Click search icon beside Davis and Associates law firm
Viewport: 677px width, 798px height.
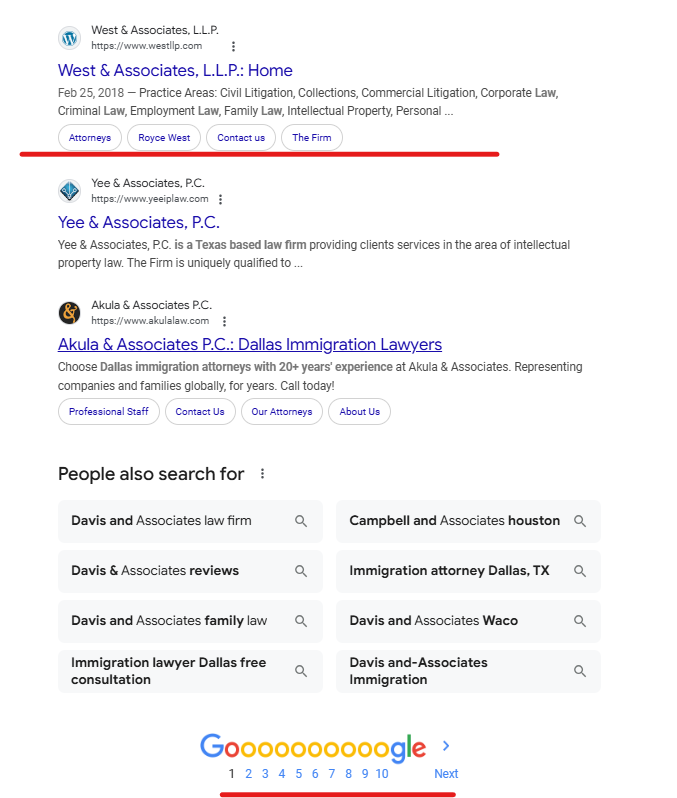click(x=301, y=521)
